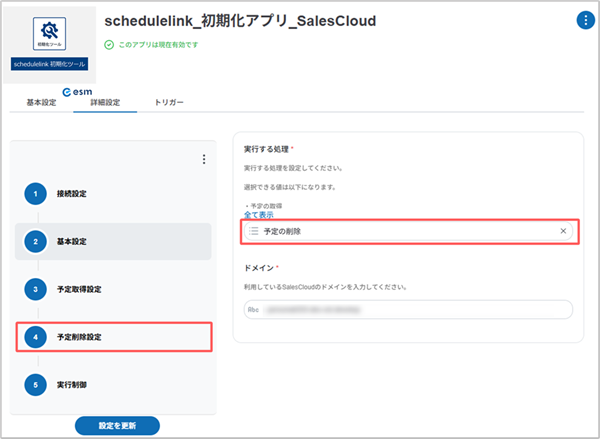Click the 全て表示 link
This screenshot has width=600, height=439.
pyautogui.click(x=258, y=214)
